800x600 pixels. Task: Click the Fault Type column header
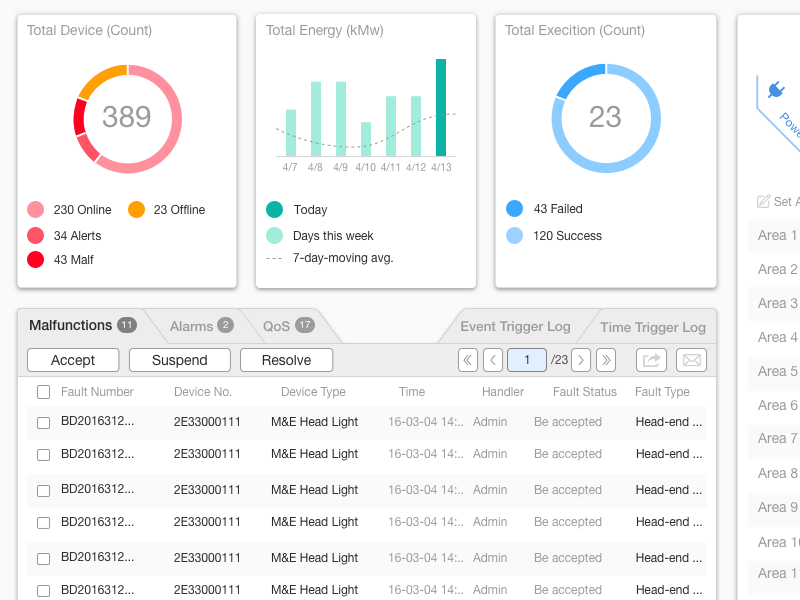point(662,392)
